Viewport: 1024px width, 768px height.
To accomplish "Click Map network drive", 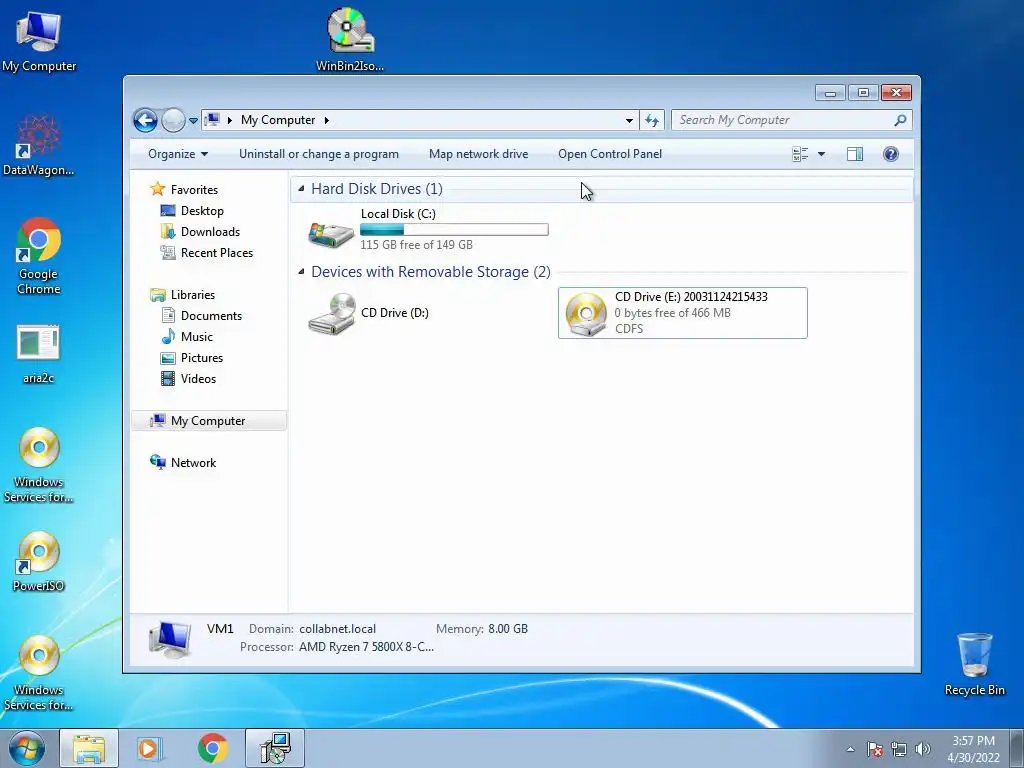I will coord(479,154).
